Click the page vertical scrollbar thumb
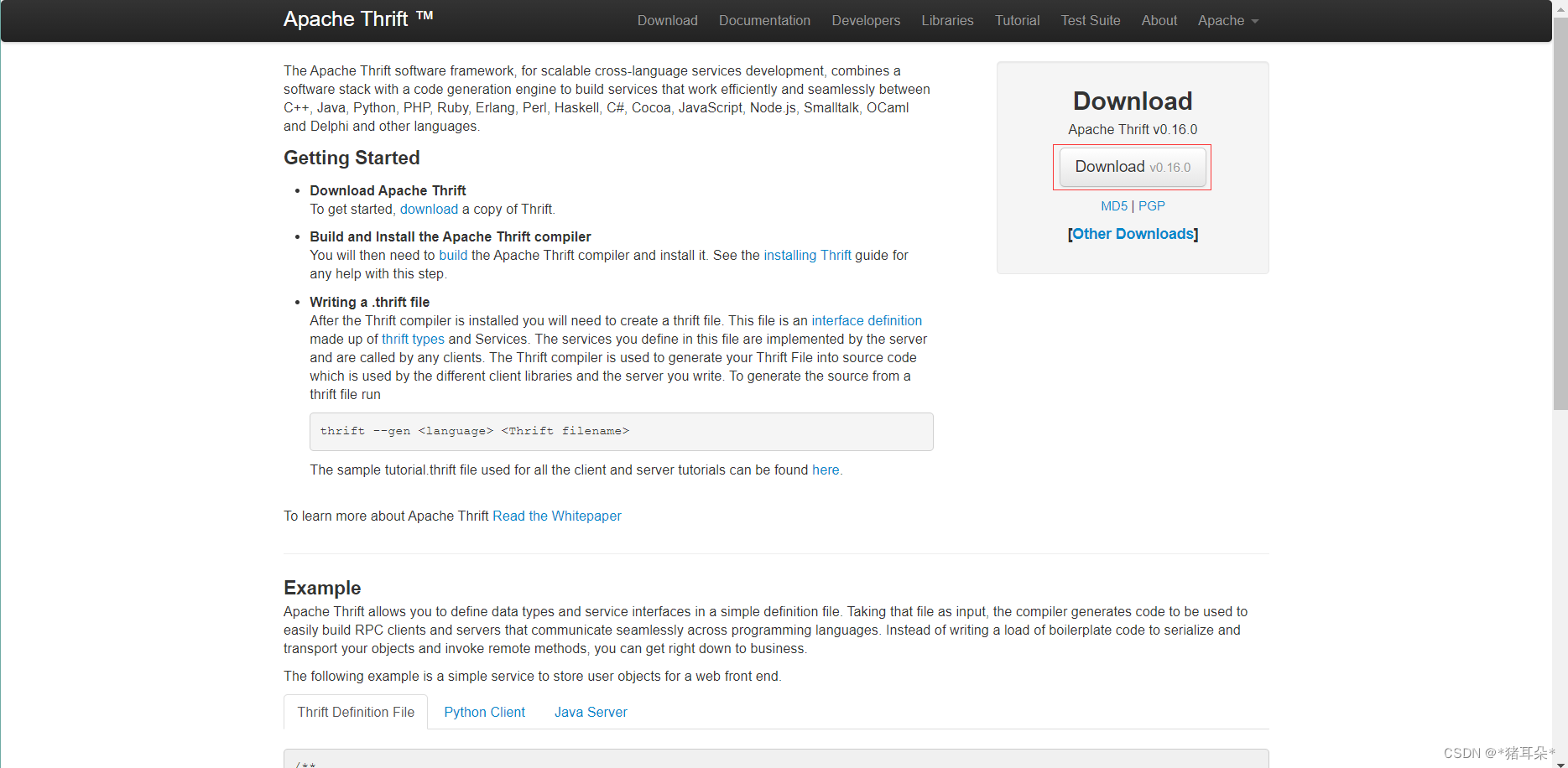Viewport: 1568px width, 768px height. pos(1560,214)
